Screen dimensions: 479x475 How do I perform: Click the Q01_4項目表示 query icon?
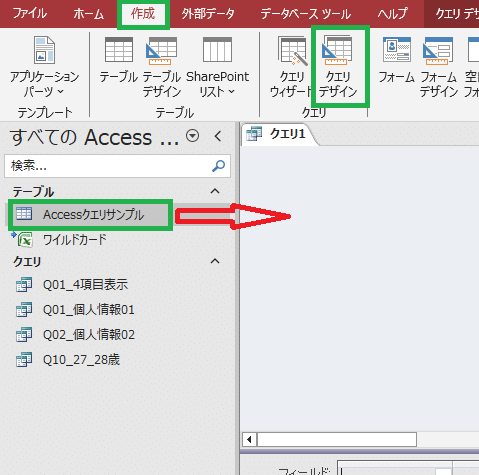24,284
